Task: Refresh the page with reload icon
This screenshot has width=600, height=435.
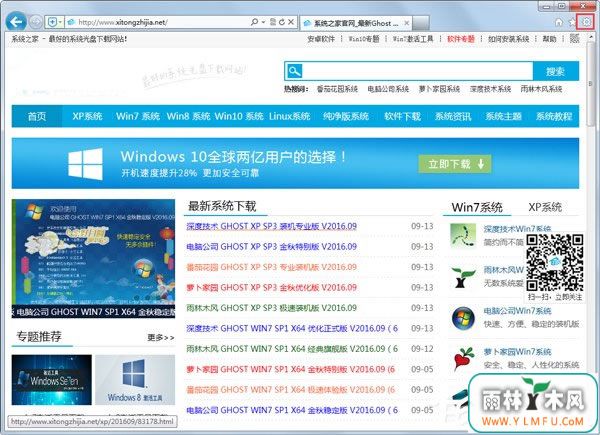Action: pyautogui.click(x=282, y=22)
